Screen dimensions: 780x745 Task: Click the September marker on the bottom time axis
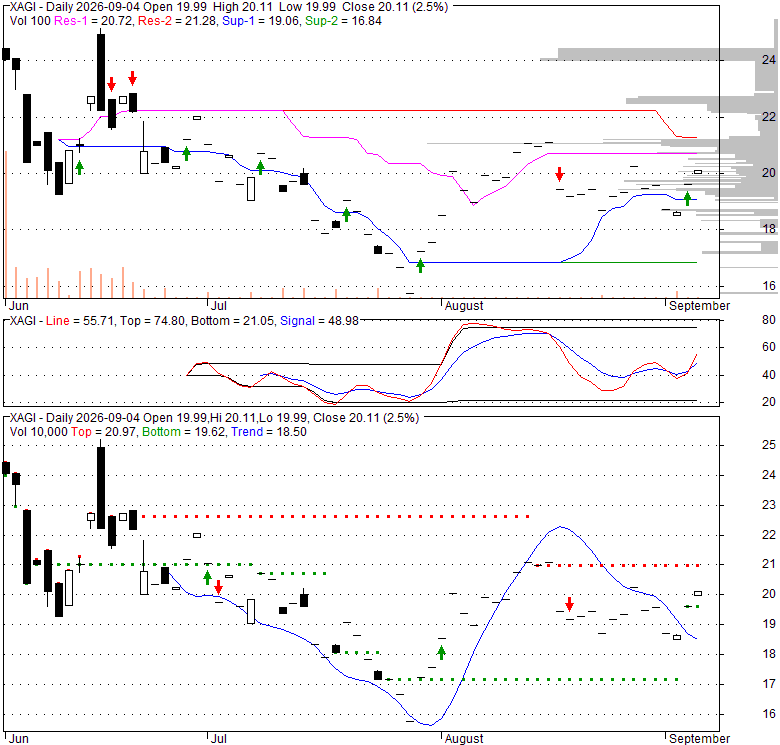(699, 738)
